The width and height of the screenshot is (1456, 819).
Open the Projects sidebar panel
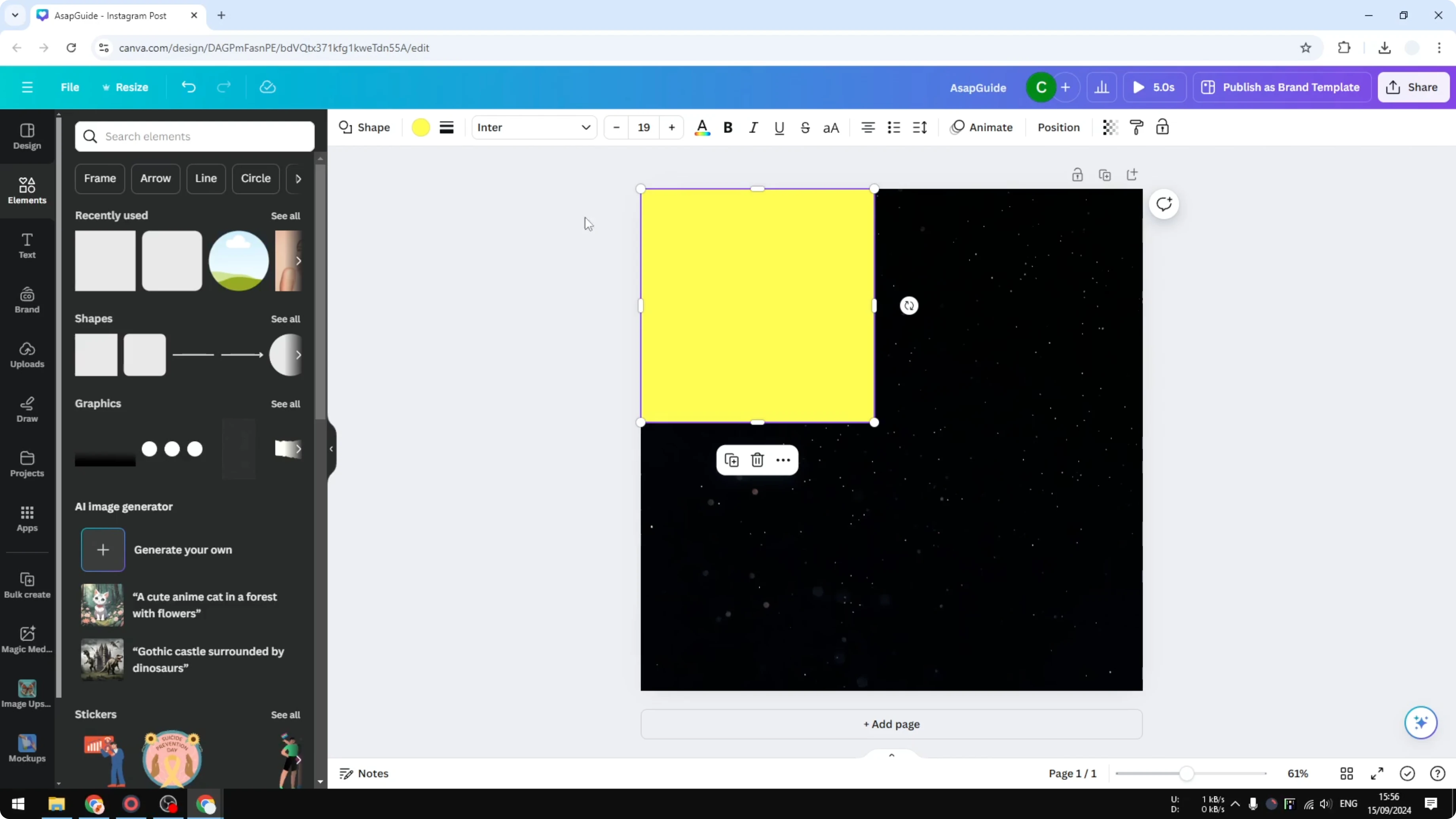tap(27, 464)
